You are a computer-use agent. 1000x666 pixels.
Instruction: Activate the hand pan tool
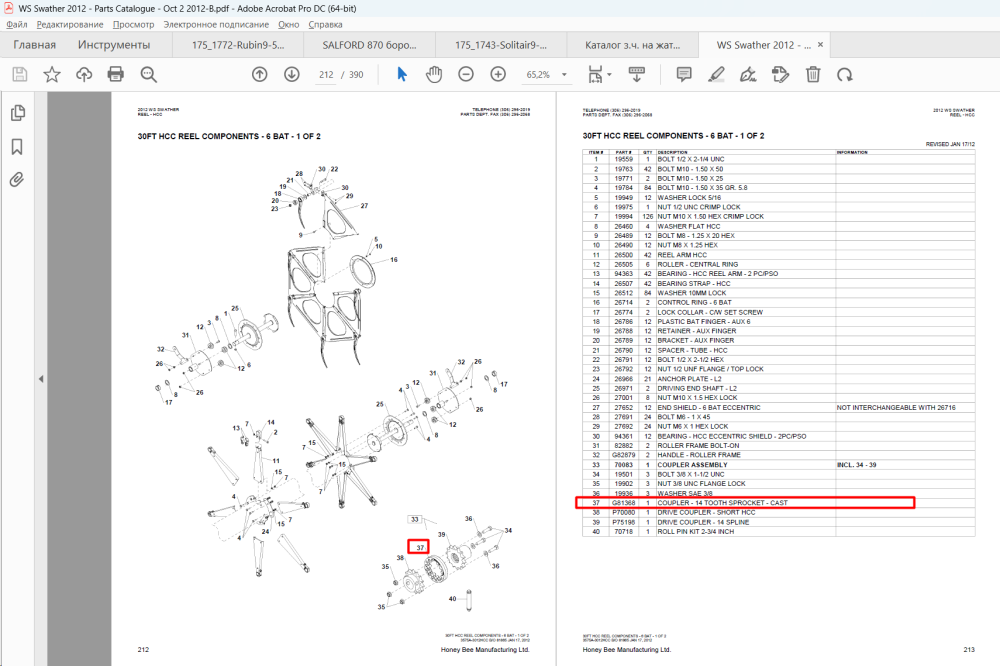pyautogui.click(x=434, y=75)
